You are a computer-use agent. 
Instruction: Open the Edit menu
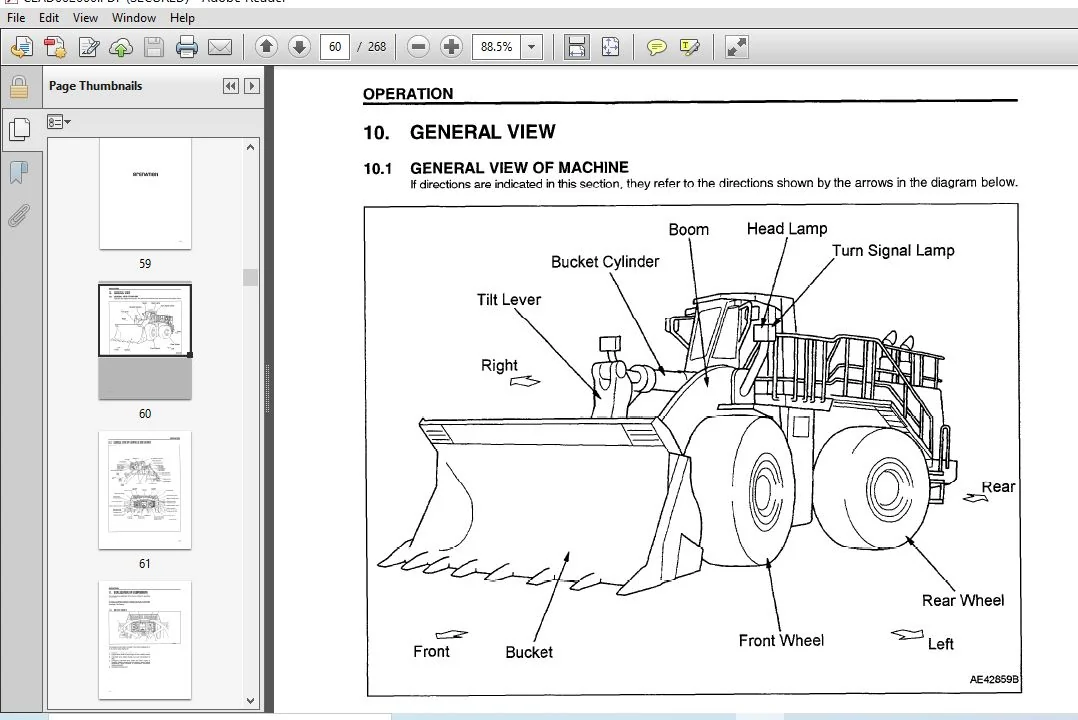tap(49, 18)
